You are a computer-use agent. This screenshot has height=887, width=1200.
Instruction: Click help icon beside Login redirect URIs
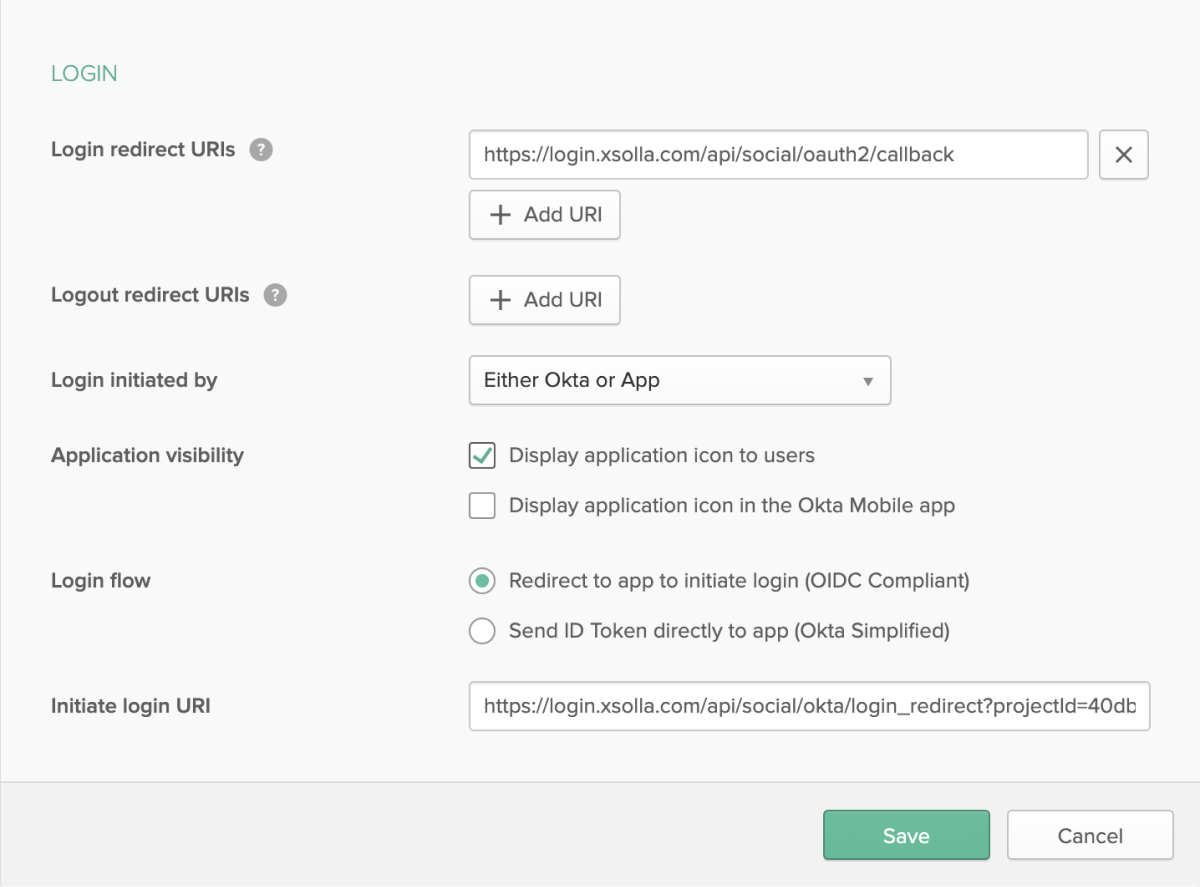261,150
